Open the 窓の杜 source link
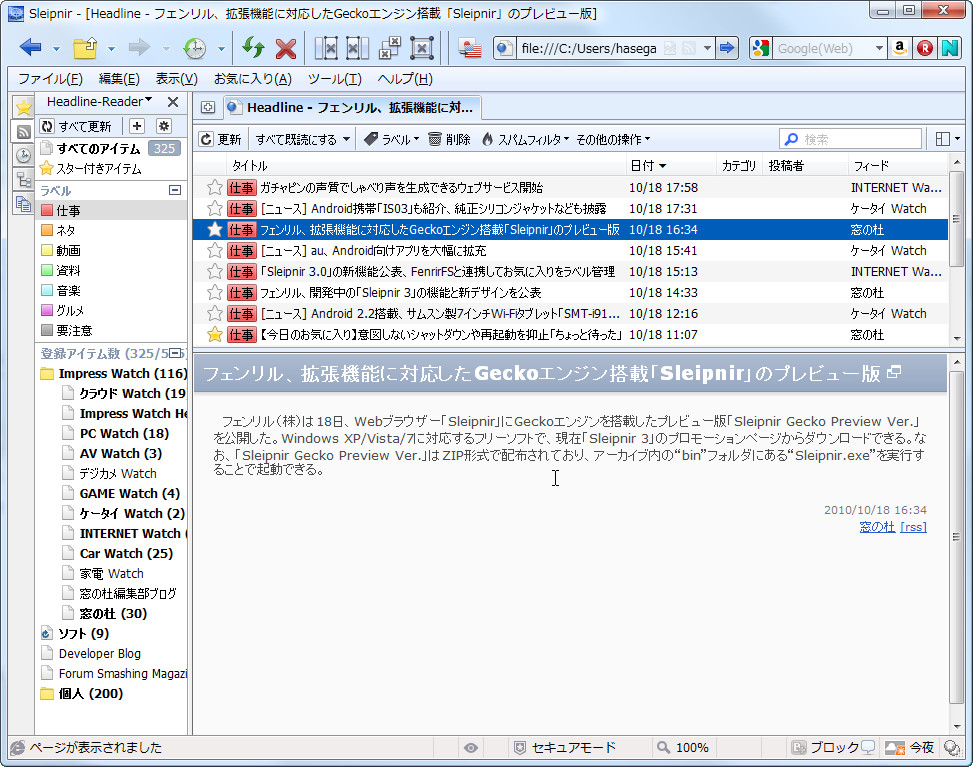 (877, 527)
